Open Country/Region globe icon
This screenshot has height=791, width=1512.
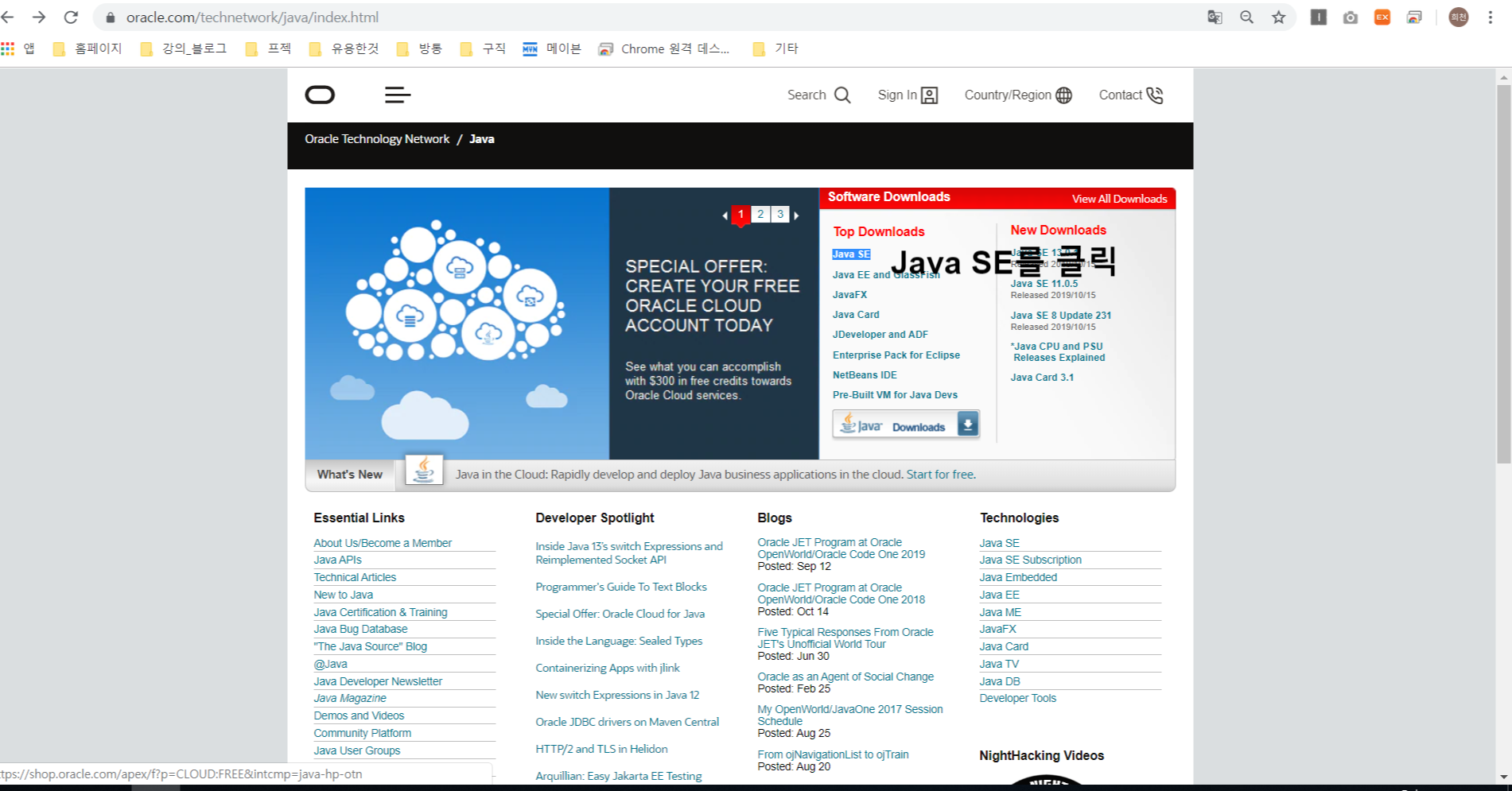[x=1063, y=95]
